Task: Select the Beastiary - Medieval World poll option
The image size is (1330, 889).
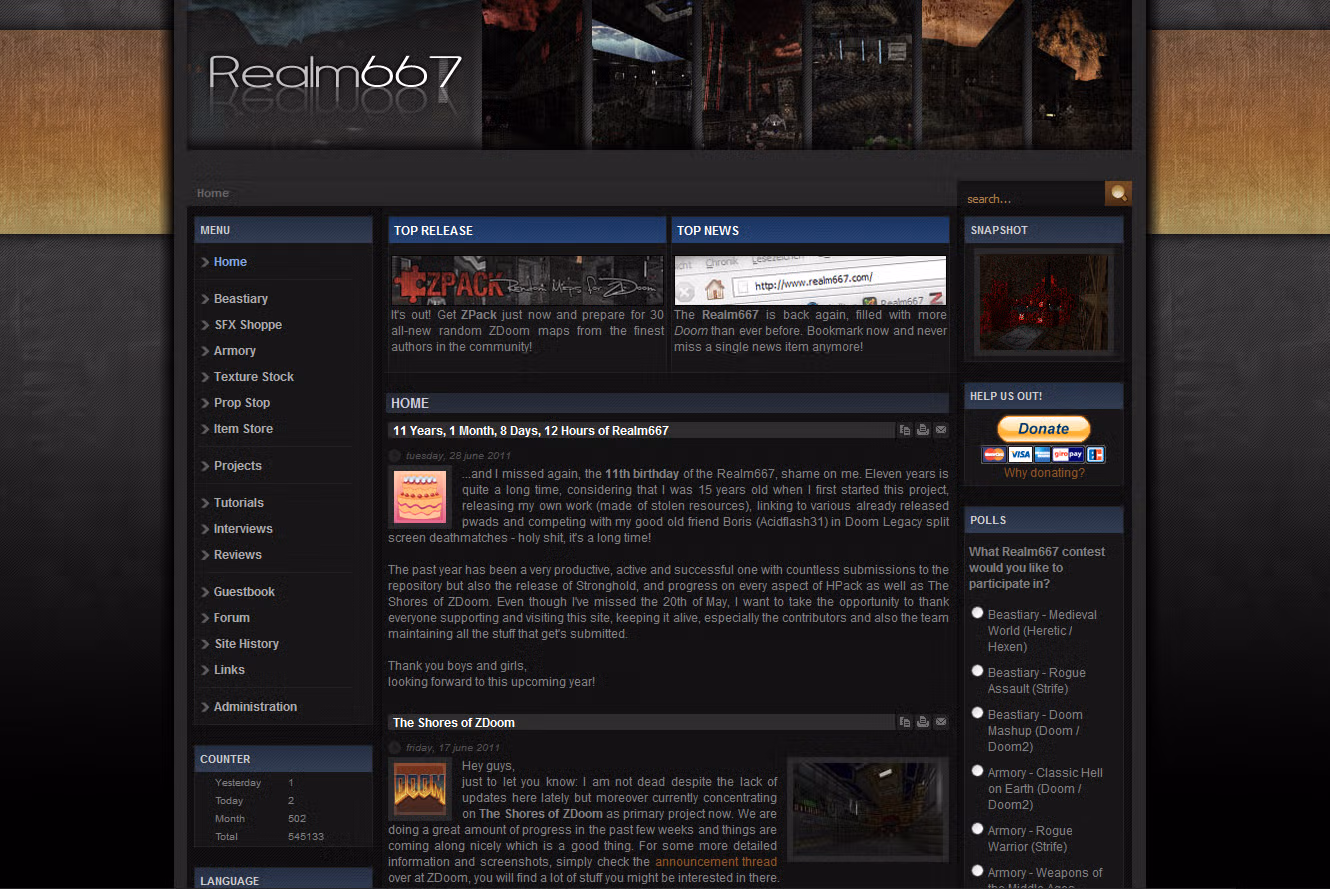Action: click(978, 613)
